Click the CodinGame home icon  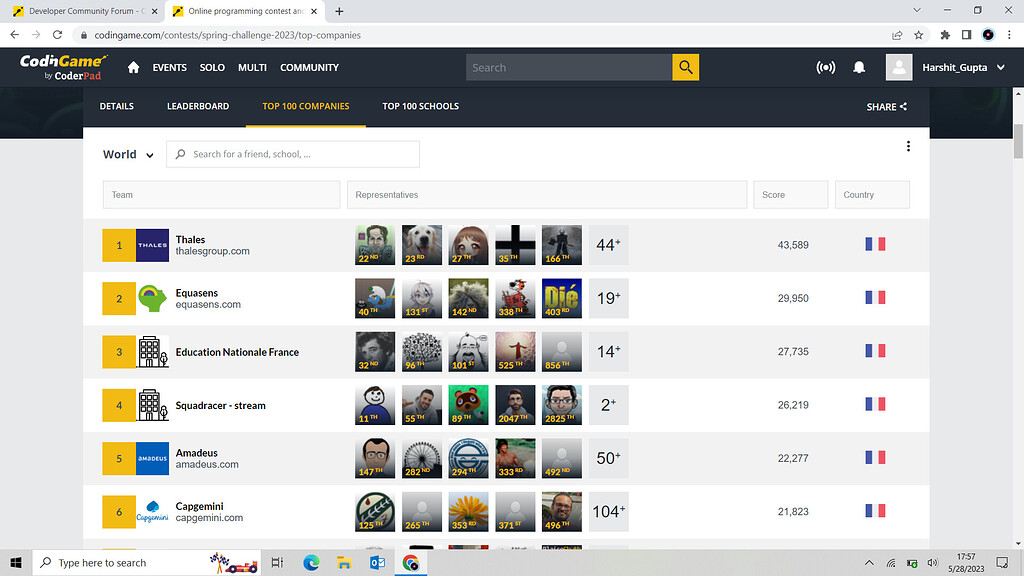coord(134,67)
